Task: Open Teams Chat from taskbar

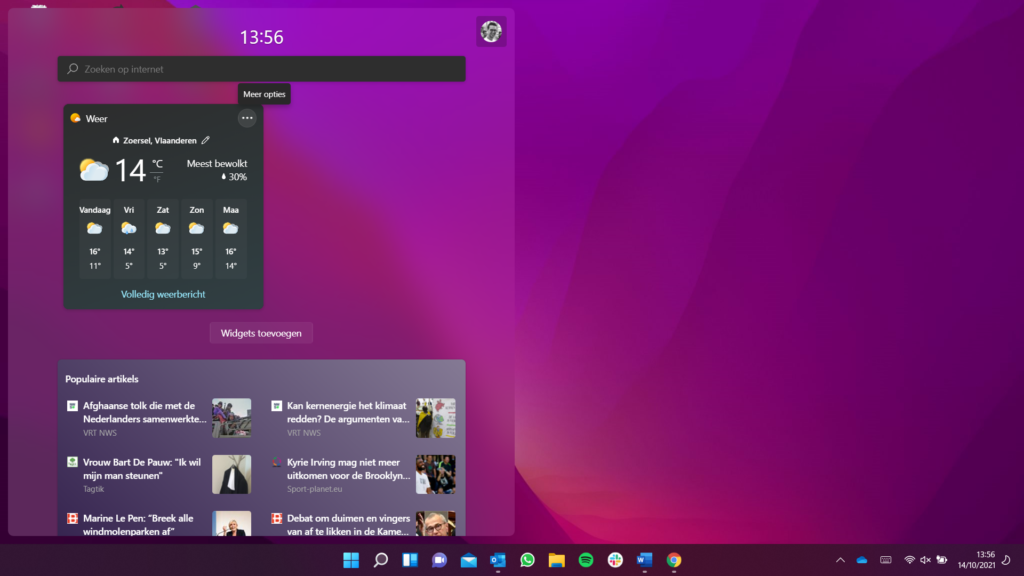Action: click(439, 560)
